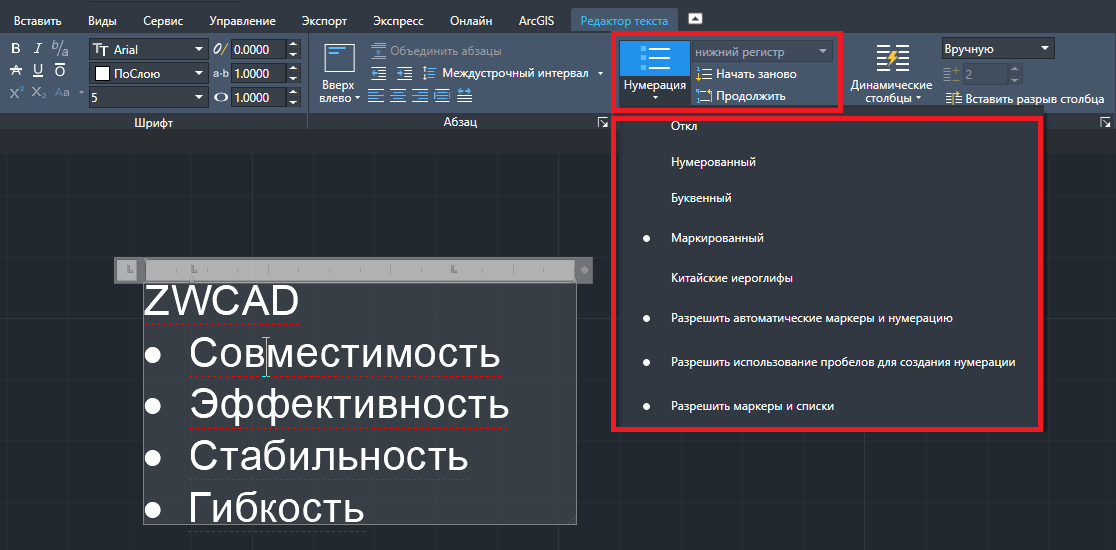Switch to Экспресс ribbon tab
This screenshot has width=1116, height=550.
(401, 21)
